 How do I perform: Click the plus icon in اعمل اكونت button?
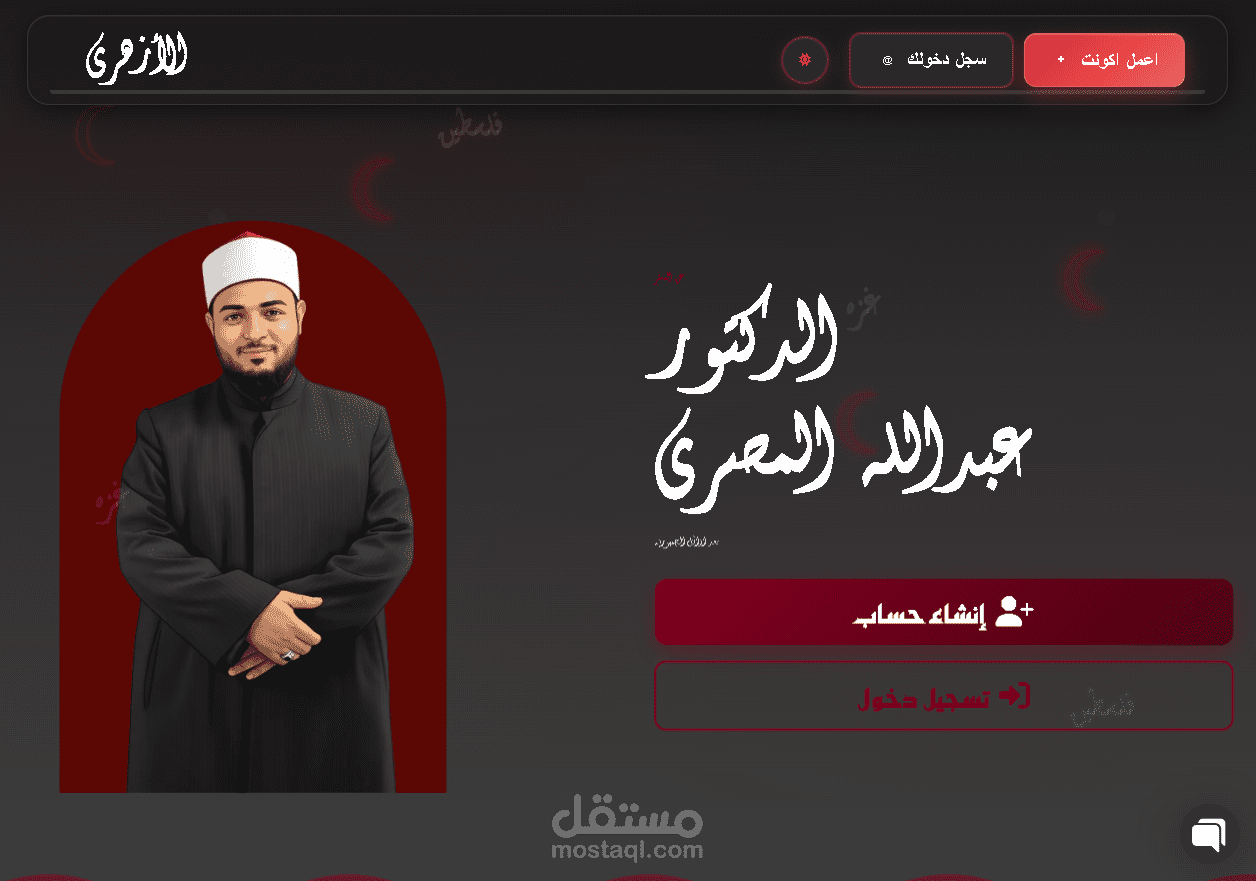1061,60
